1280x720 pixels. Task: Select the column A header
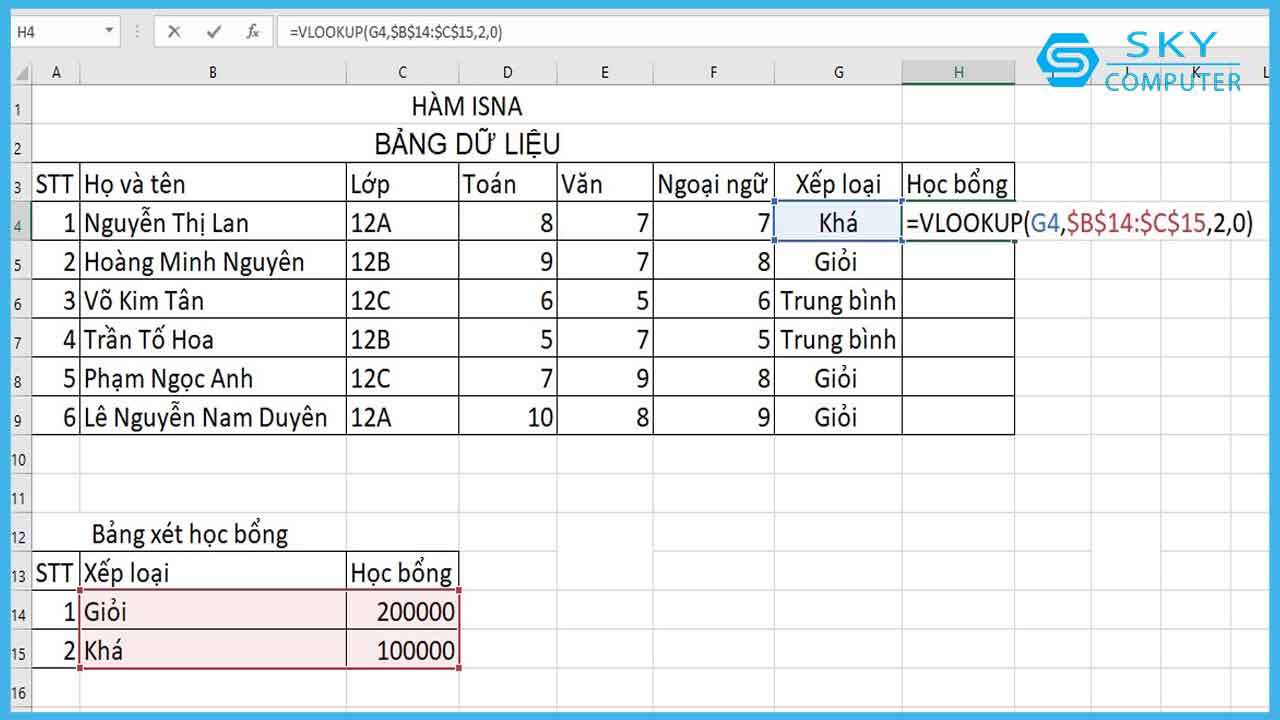coord(56,72)
